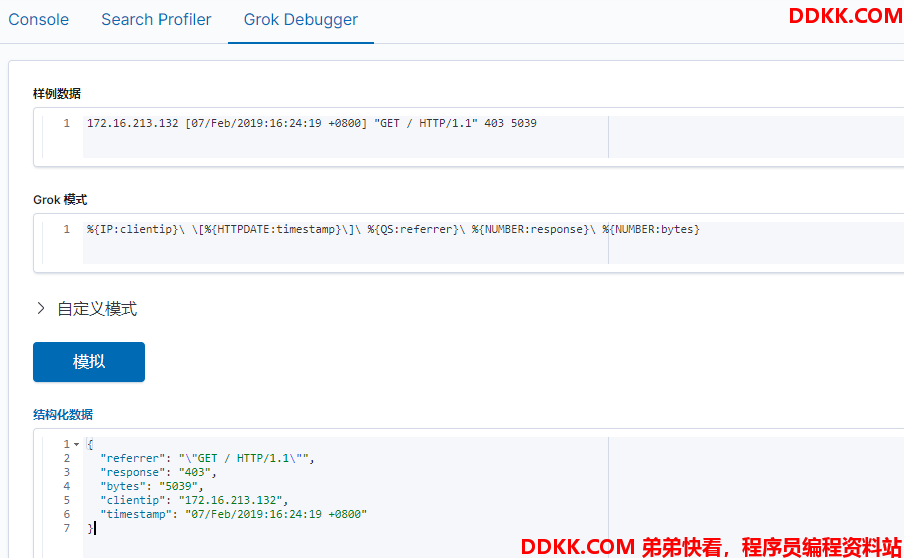Click %{NUMBER:bytes} in the pattern

(x=651, y=229)
